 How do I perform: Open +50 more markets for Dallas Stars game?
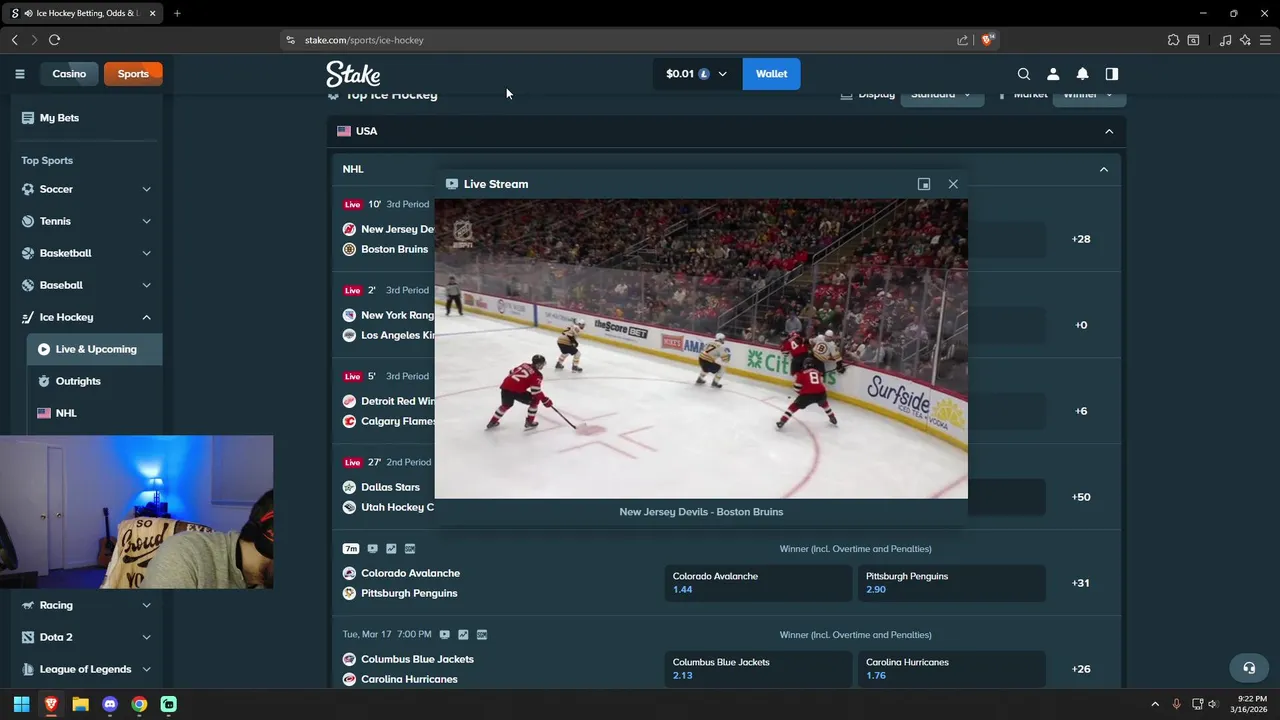(1081, 497)
